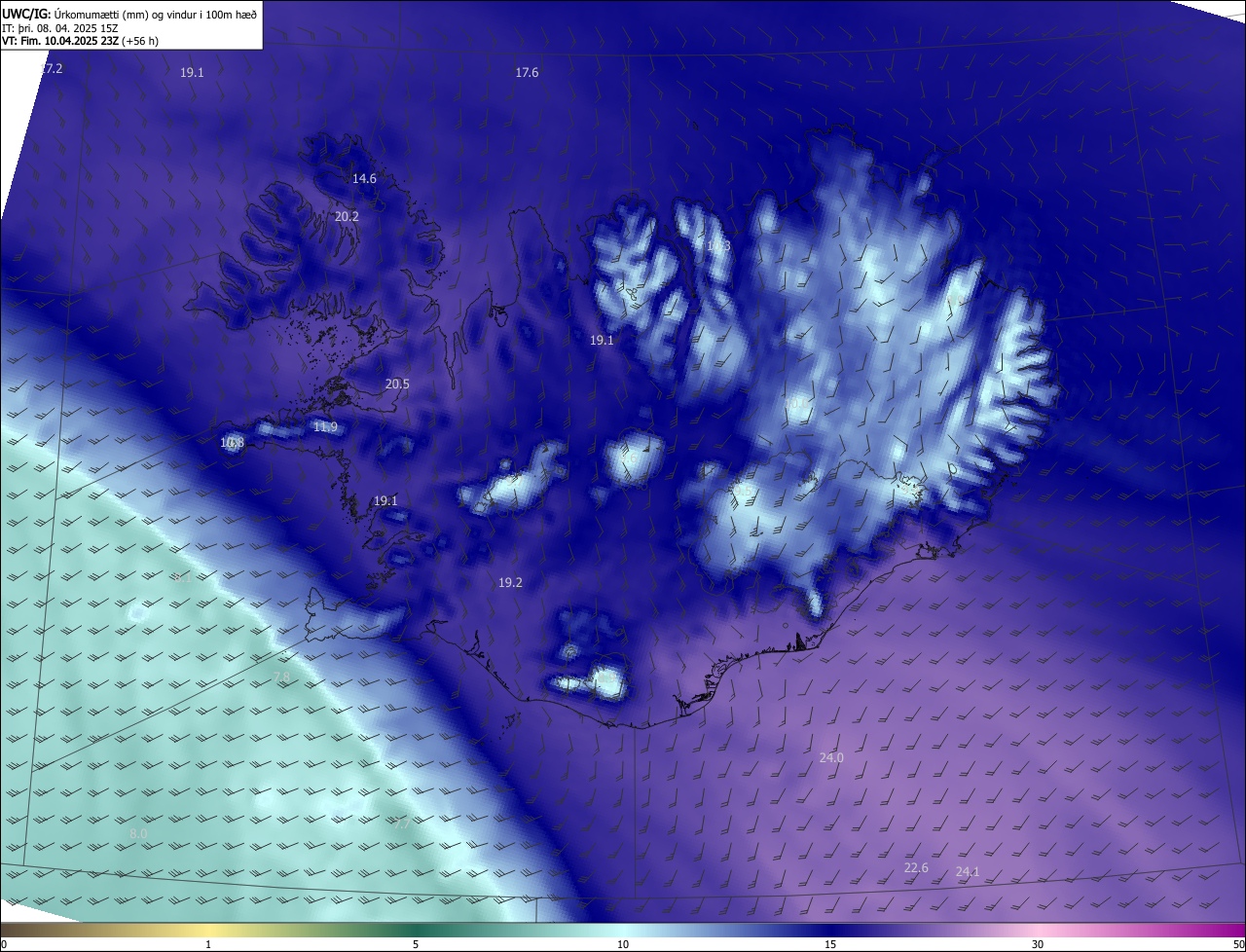Click the valid time 'VT: Fim. 10.04.2025 23Z (+56 h)'

pos(81,41)
